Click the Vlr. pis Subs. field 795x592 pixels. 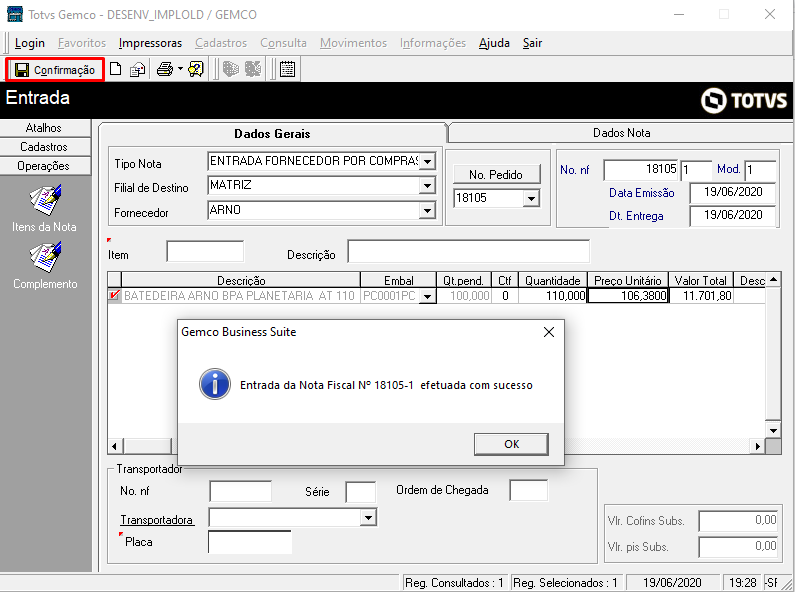(x=738, y=547)
